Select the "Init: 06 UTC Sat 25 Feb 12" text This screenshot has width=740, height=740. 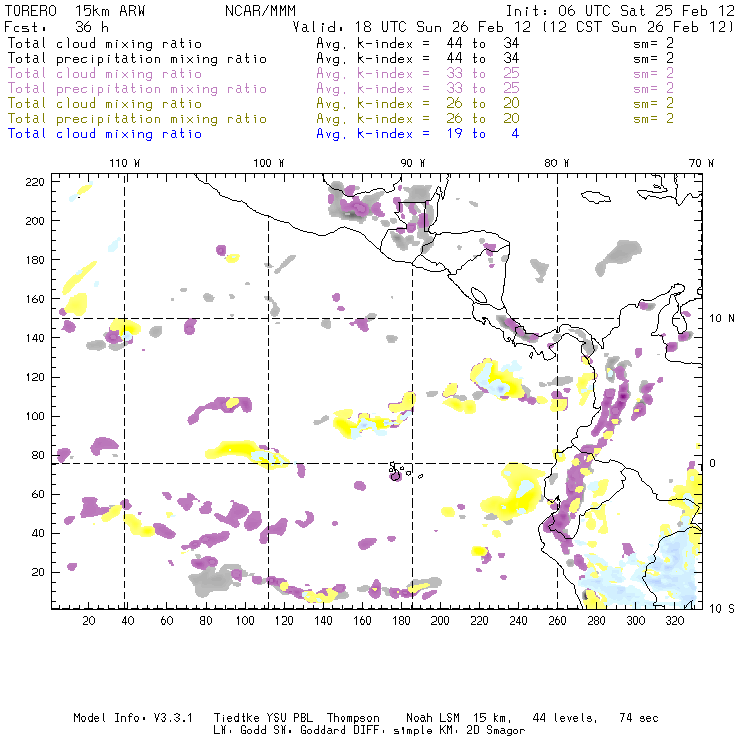[x=620, y=11]
